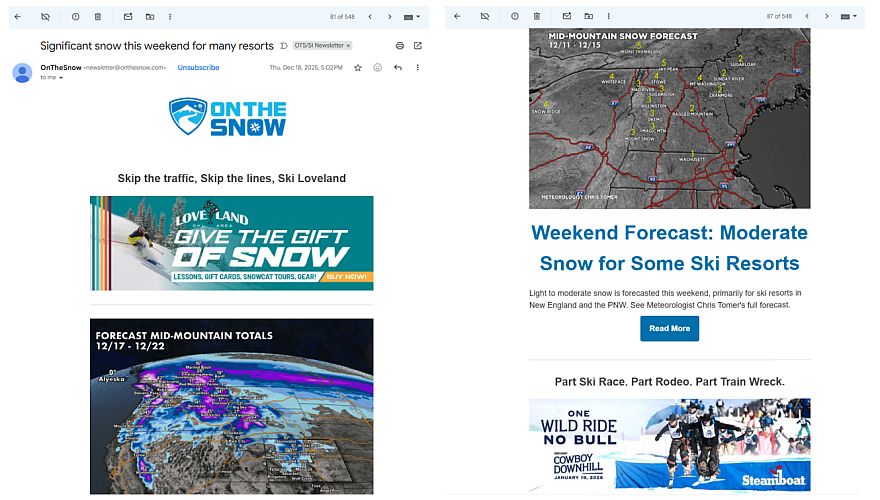Click the Read More button

click(669, 328)
